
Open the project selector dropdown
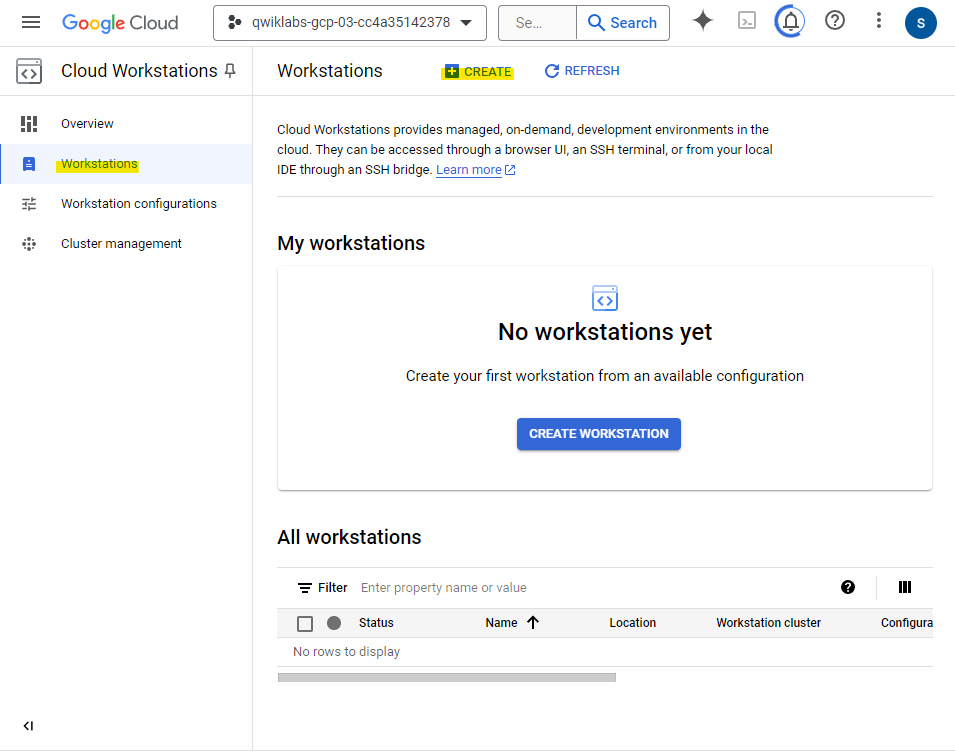350,23
